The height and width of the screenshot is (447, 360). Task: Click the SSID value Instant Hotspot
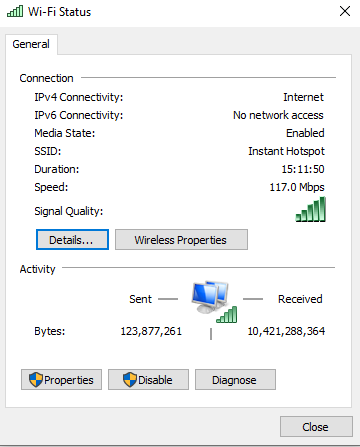[286, 151]
